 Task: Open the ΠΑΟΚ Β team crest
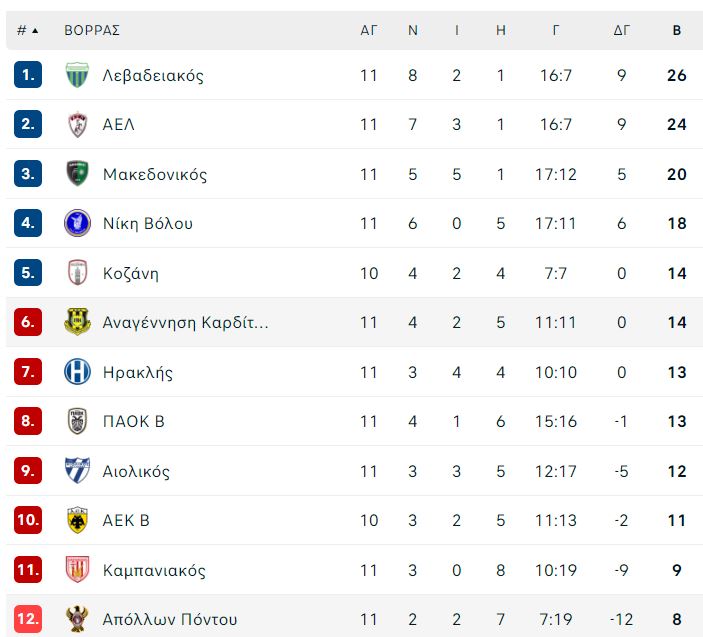point(77,421)
